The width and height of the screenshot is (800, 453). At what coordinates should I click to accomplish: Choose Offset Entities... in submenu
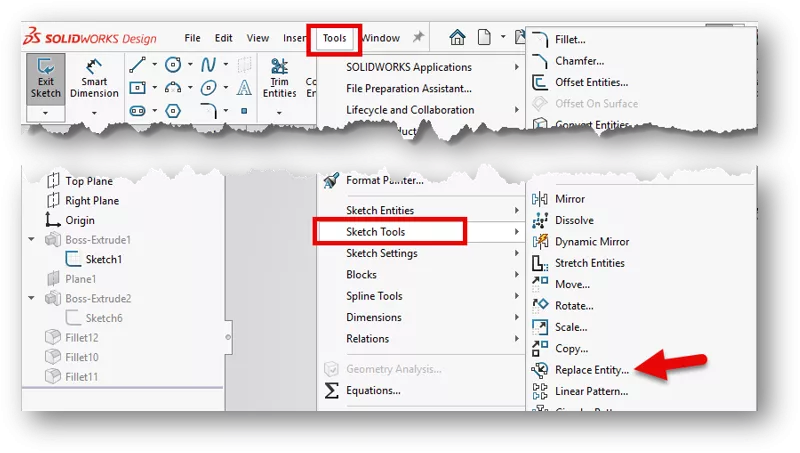coord(591,82)
